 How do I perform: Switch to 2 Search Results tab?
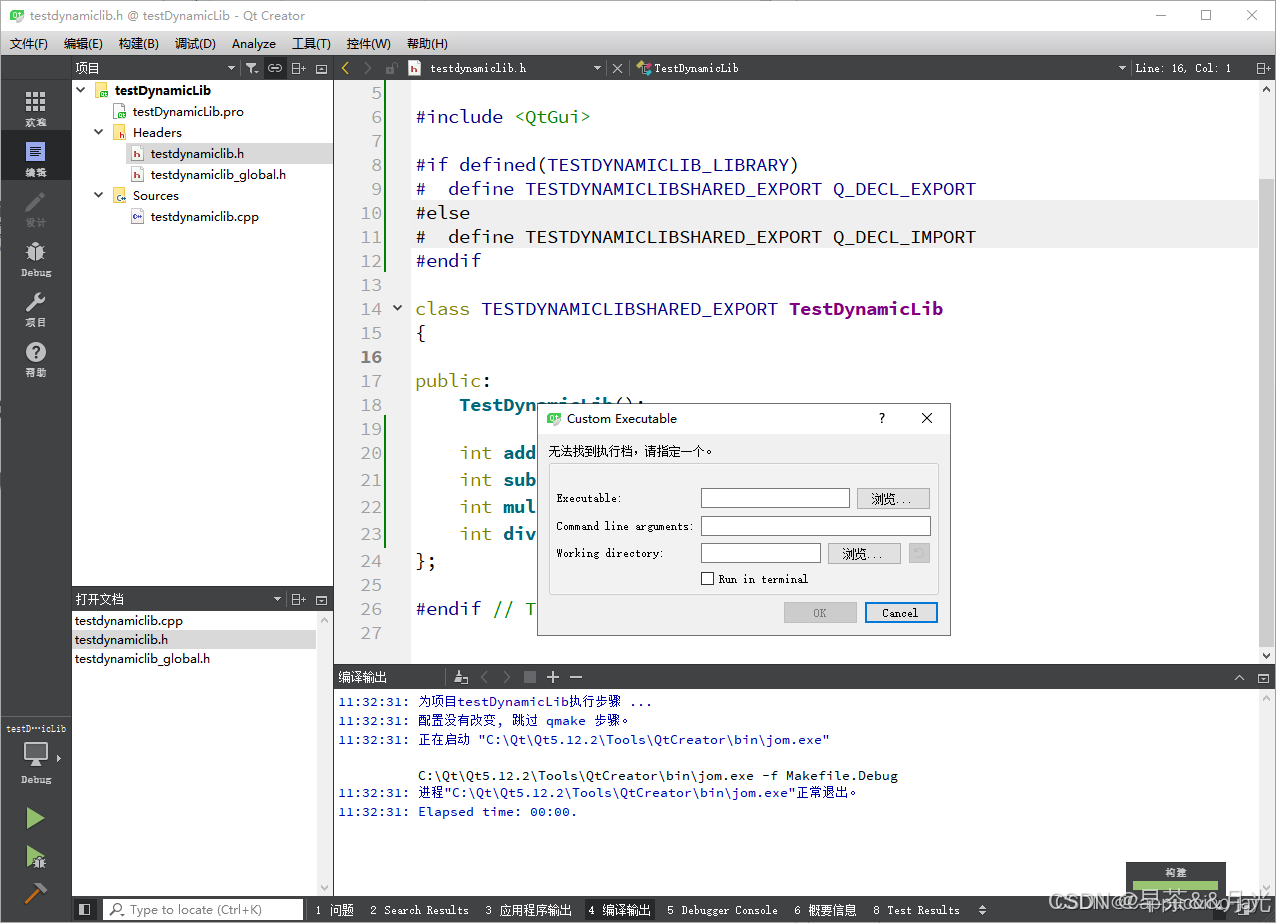(419, 910)
